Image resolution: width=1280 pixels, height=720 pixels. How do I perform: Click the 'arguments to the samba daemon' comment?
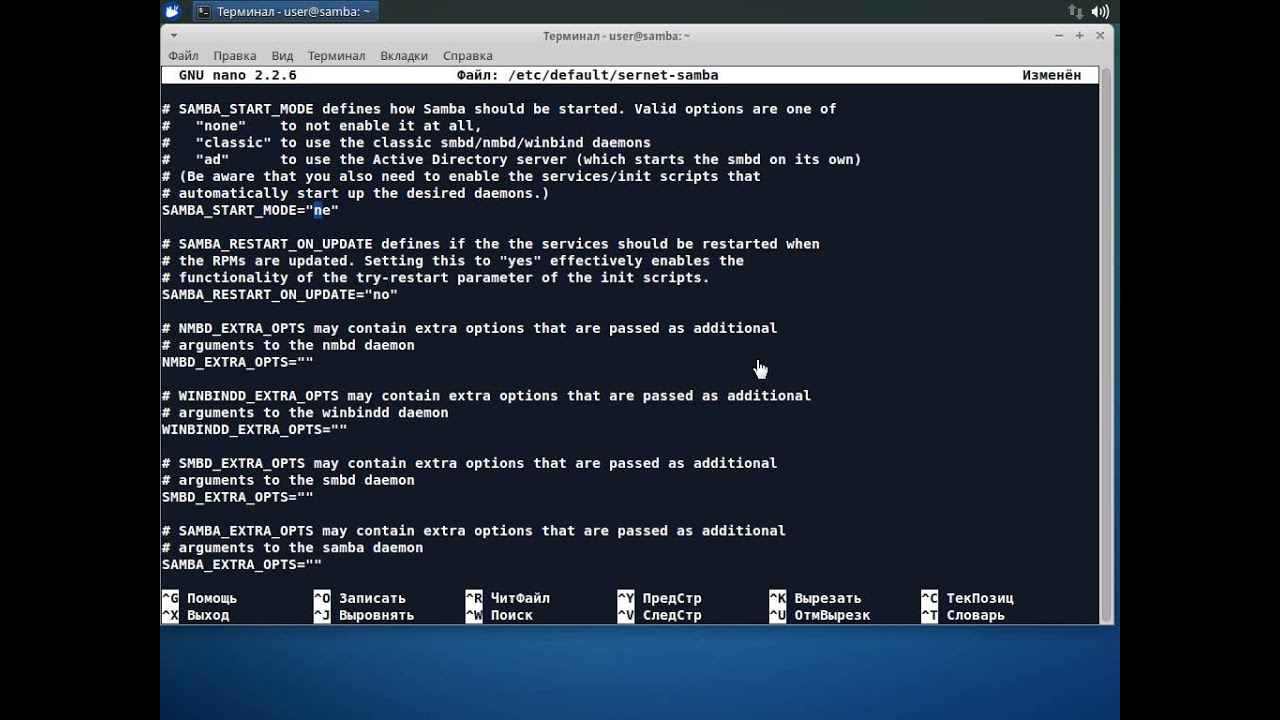click(x=292, y=548)
